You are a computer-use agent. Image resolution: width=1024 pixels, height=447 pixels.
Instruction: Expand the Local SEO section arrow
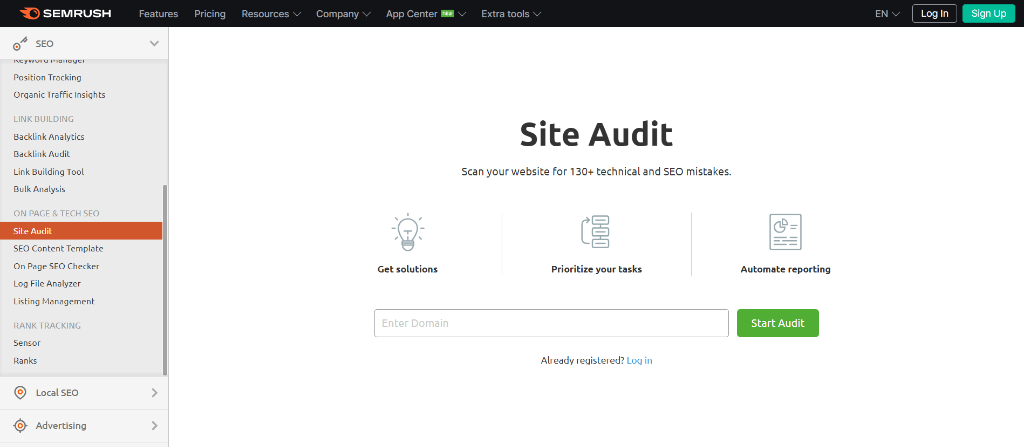(155, 393)
